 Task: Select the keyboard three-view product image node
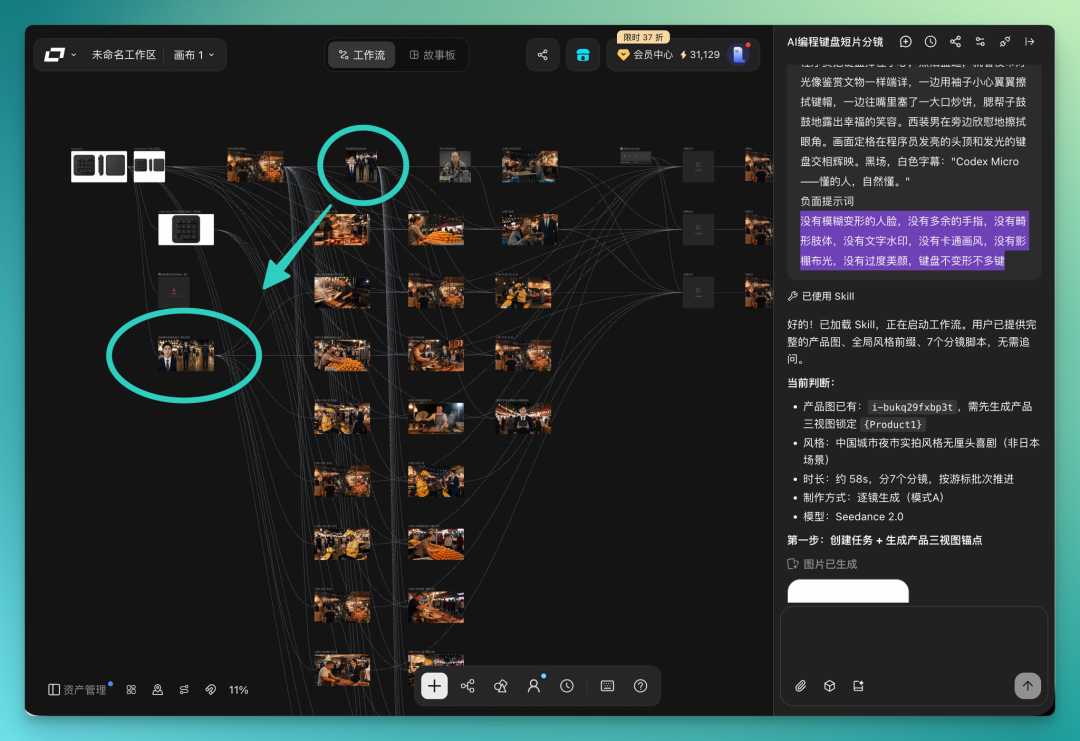pyautogui.click(x=99, y=166)
